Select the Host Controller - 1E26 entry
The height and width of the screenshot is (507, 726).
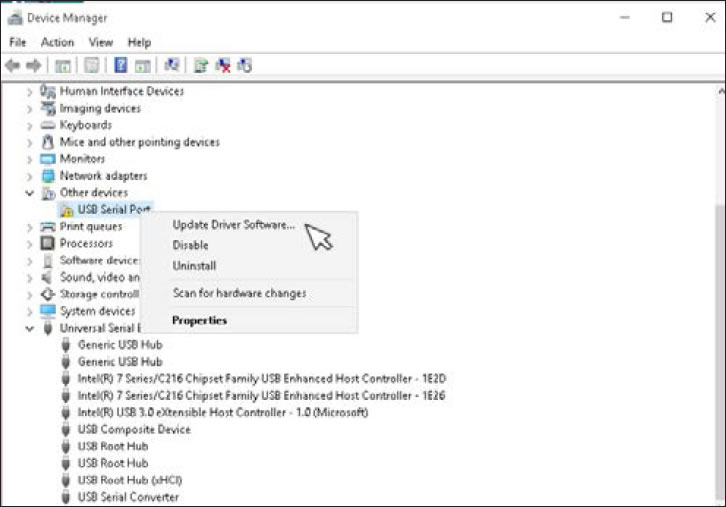262,395
